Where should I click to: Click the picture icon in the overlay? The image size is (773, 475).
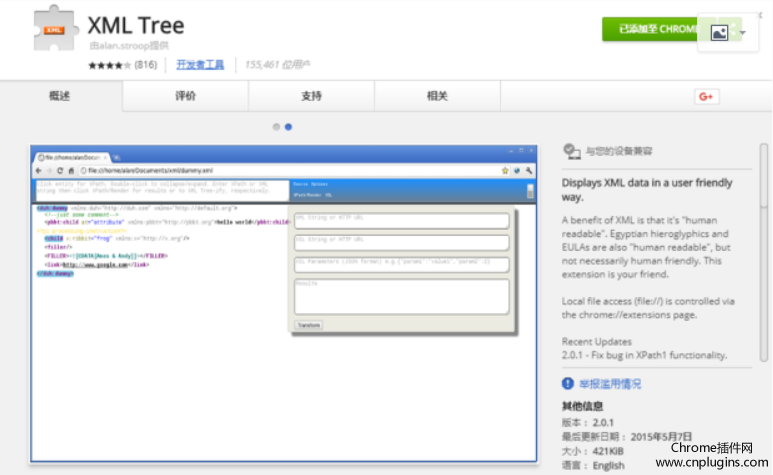tap(719, 33)
